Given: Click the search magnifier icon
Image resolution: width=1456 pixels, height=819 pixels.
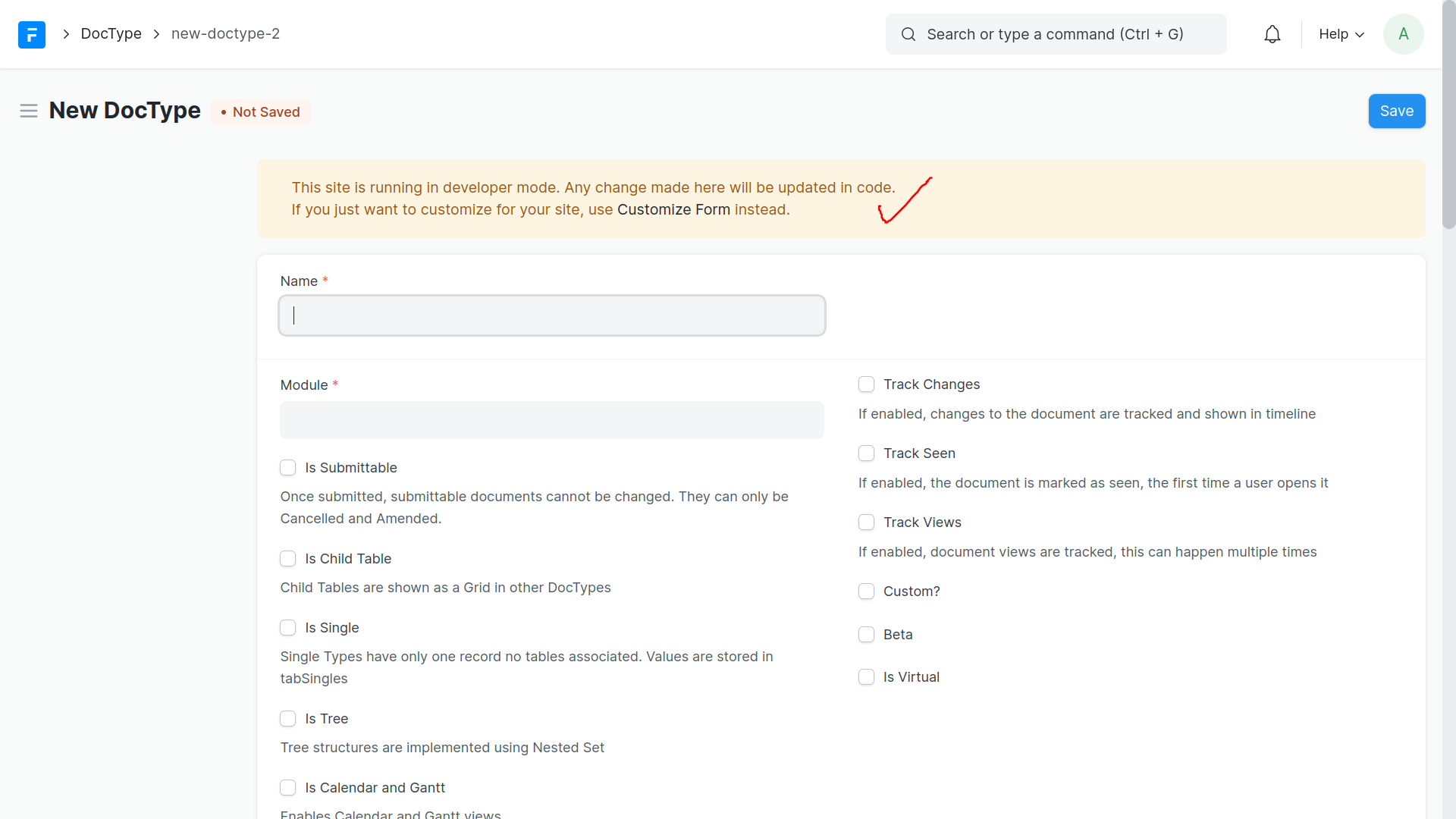Looking at the screenshot, I should click(908, 34).
